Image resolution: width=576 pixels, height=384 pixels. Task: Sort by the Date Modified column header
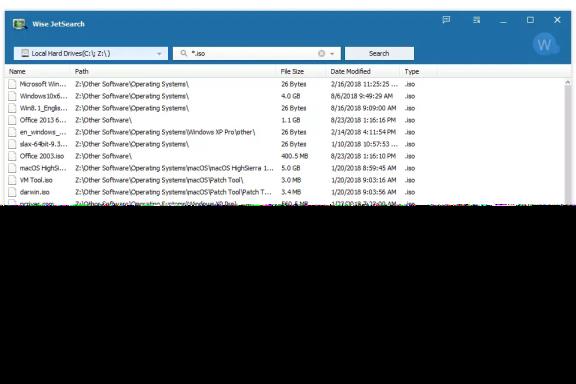click(350, 72)
